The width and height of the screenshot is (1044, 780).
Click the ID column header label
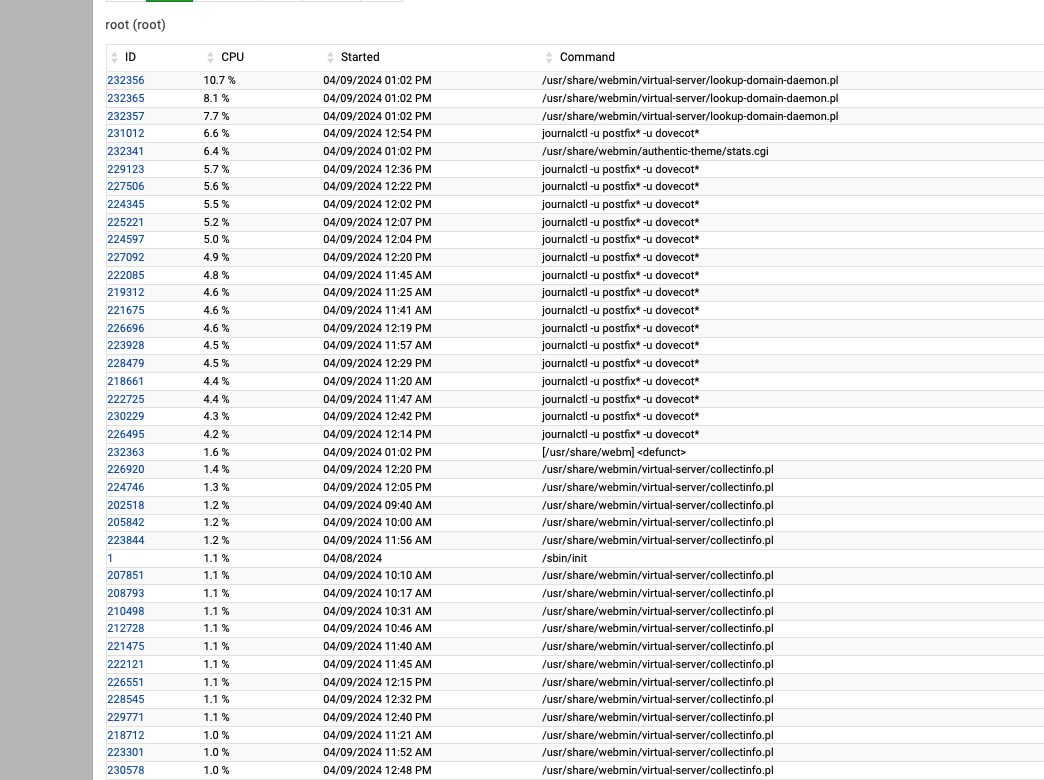(x=130, y=58)
